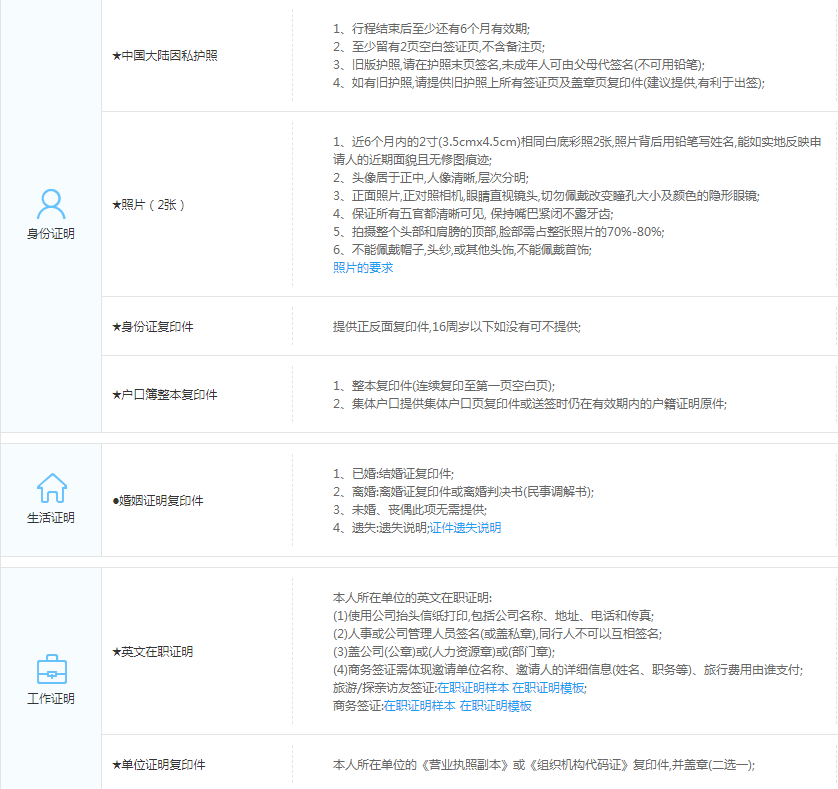Viewport: 838px width, 789px height.
Task: Click the ★中国大陆因私护照 row heading
Action: (x=164, y=54)
